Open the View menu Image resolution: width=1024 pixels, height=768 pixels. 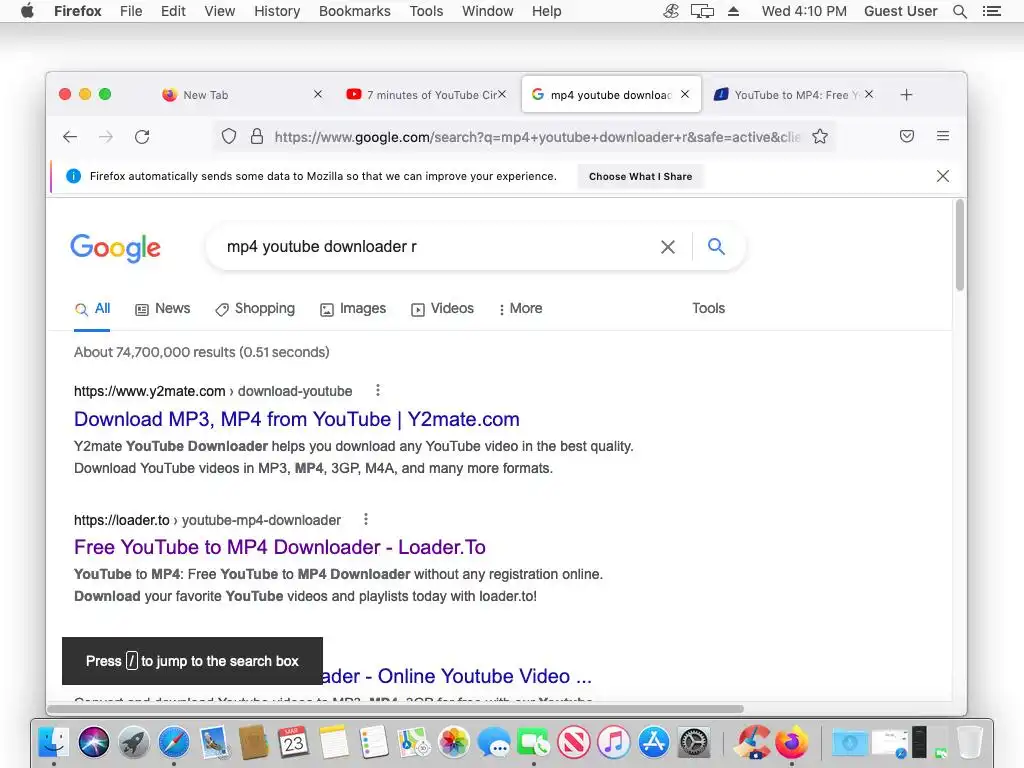pos(219,11)
